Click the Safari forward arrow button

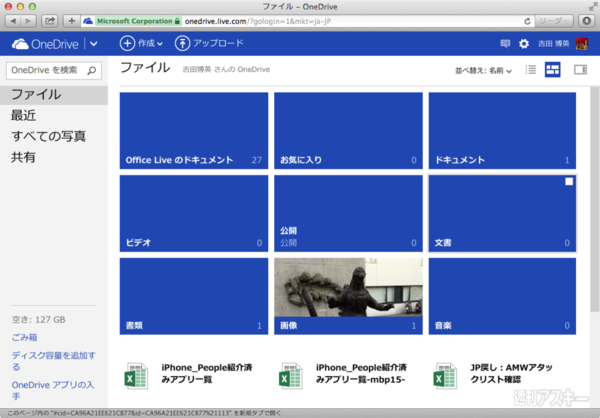coord(28,21)
